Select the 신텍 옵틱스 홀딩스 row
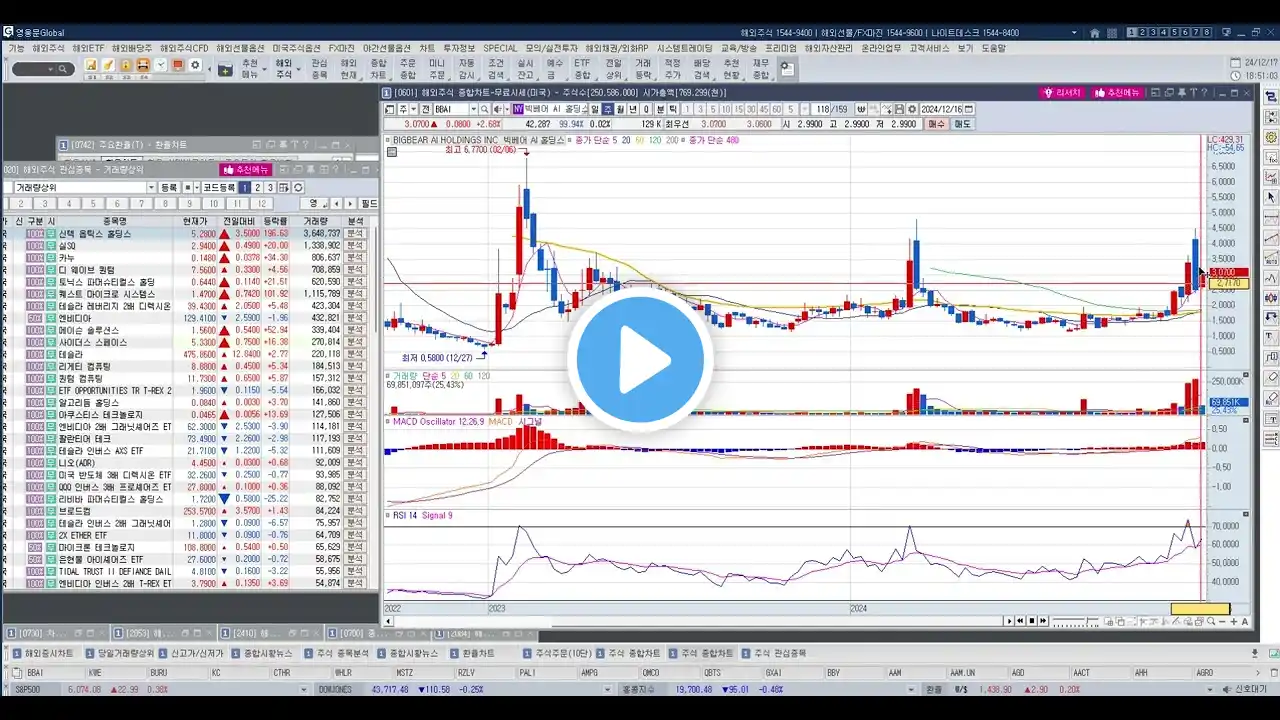The height and width of the screenshot is (720, 1280). (x=187, y=233)
